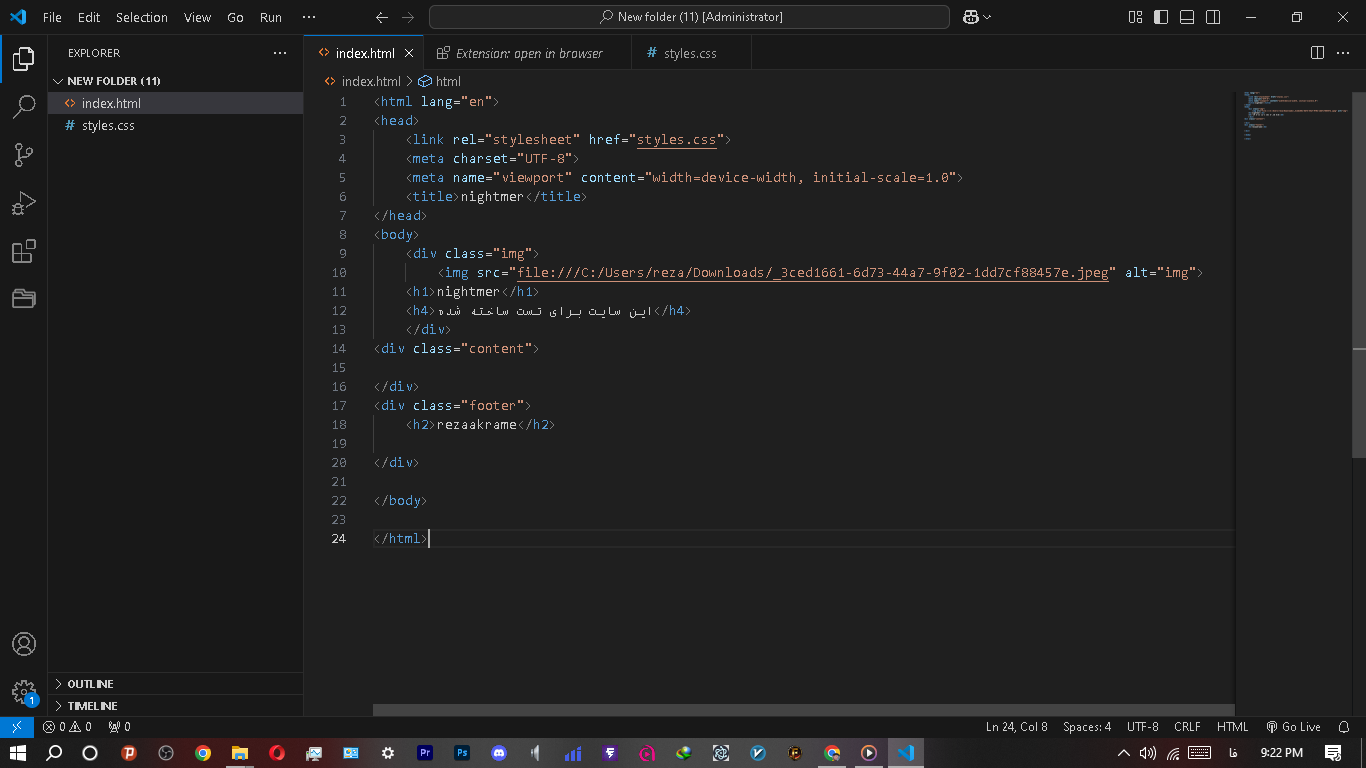
Task: Open the Extensions view
Action: [24, 251]
